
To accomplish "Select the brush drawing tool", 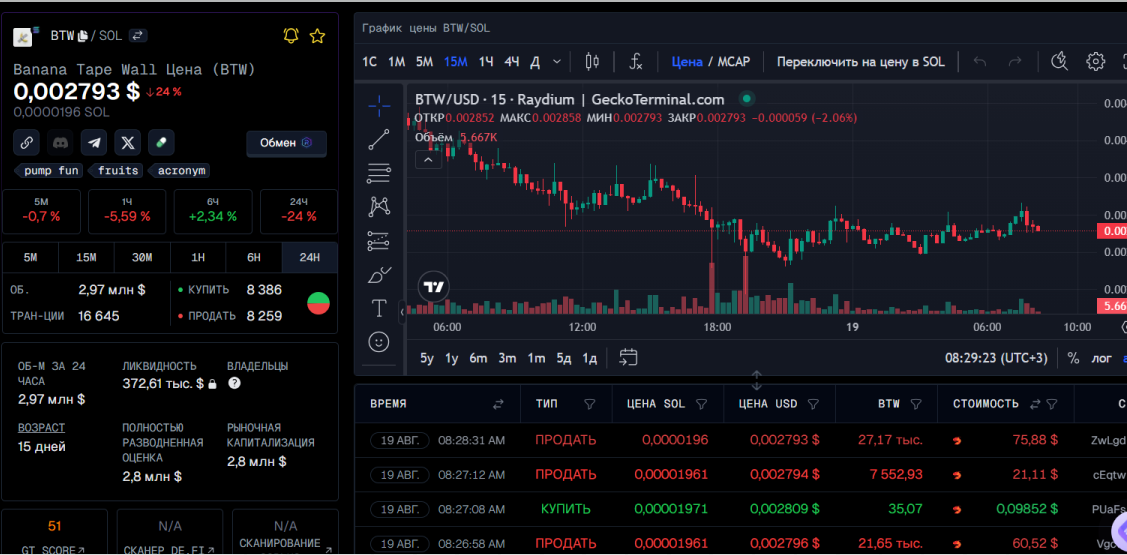I will 379,275.
